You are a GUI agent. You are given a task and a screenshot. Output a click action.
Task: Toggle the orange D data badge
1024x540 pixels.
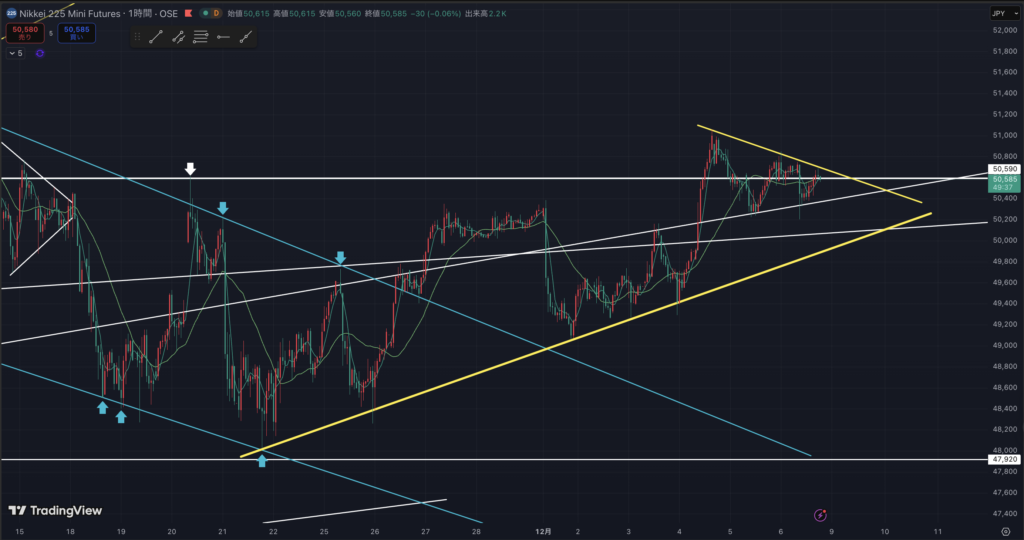218,14
